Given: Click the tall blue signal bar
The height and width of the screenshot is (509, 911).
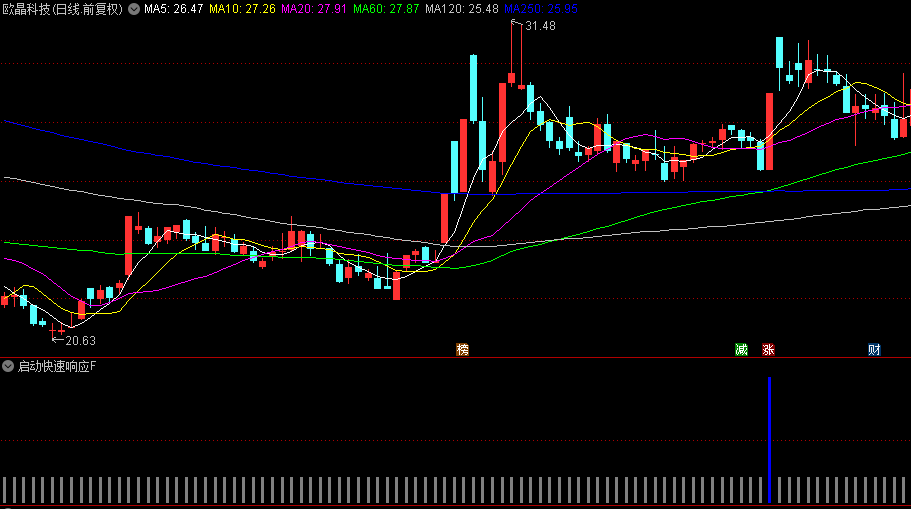Looking at the screenshot, I should tap(769, 440).
